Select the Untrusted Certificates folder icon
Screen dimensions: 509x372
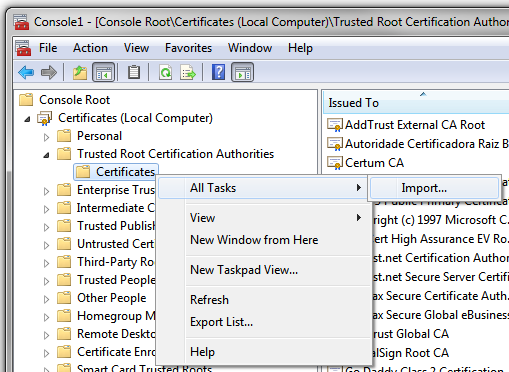[x=64, y=244]
